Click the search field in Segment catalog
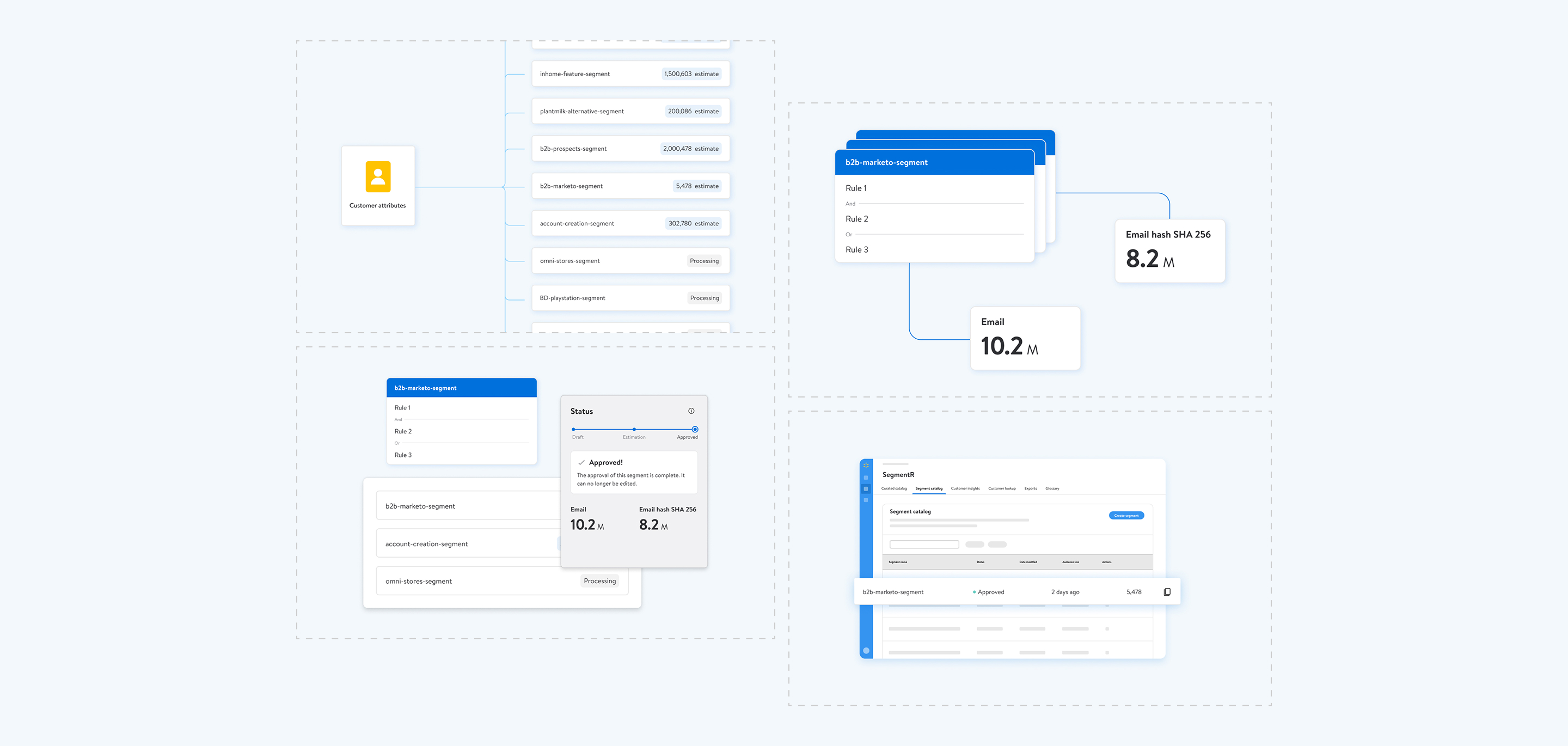The image size is (1568, 746). (923, 545)
